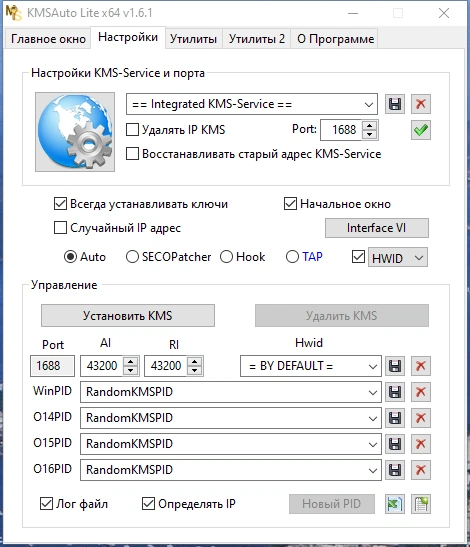Click the Interface VI button
The width and height of the screenshot is (470, 547).
click(x=376, y=228)
